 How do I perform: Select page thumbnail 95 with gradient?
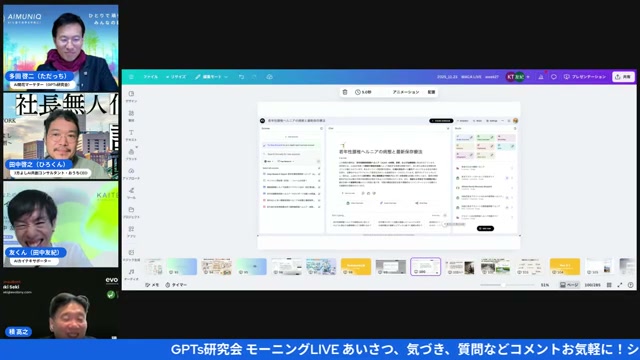point(251,267)
